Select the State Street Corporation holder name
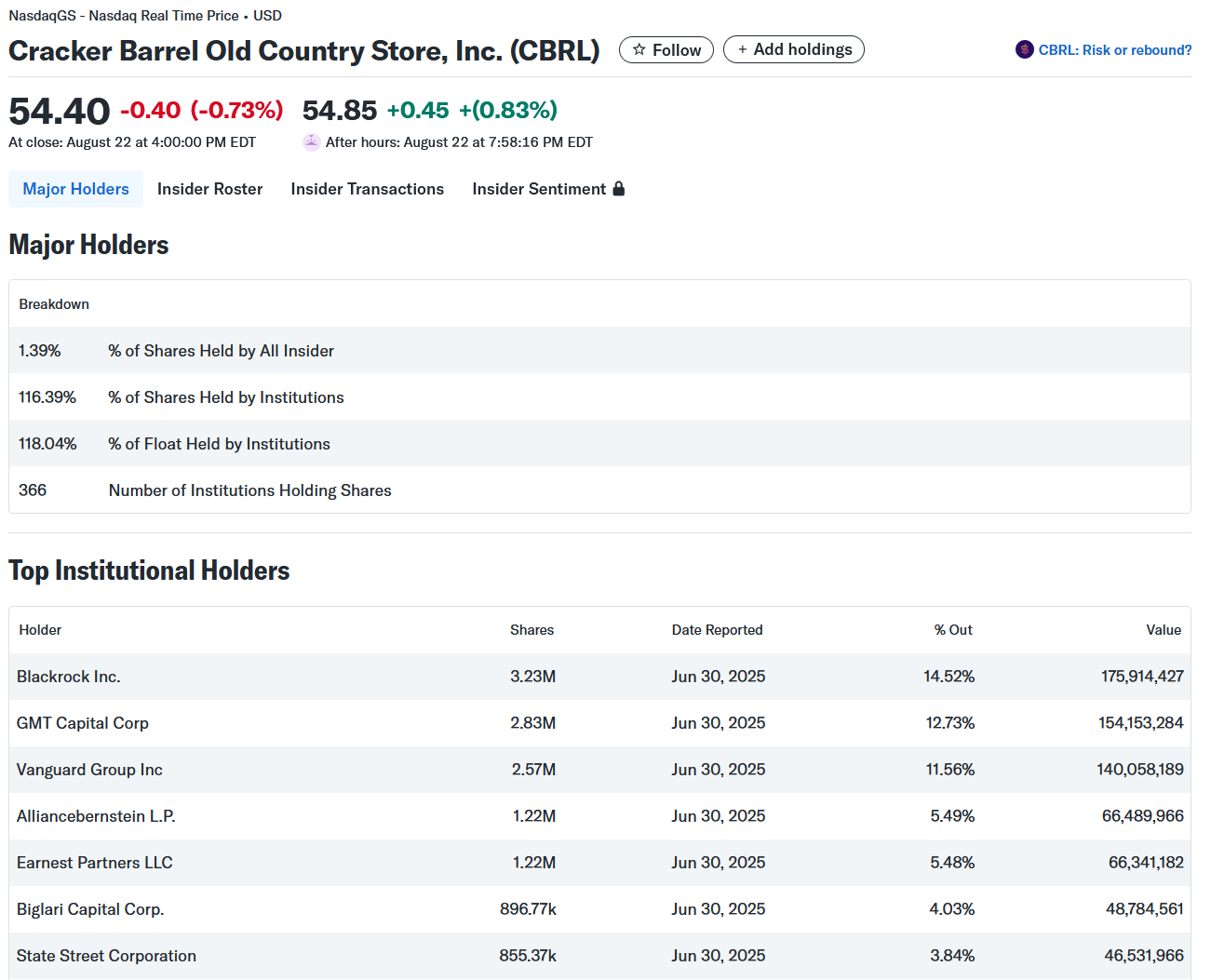 point(106,956)
